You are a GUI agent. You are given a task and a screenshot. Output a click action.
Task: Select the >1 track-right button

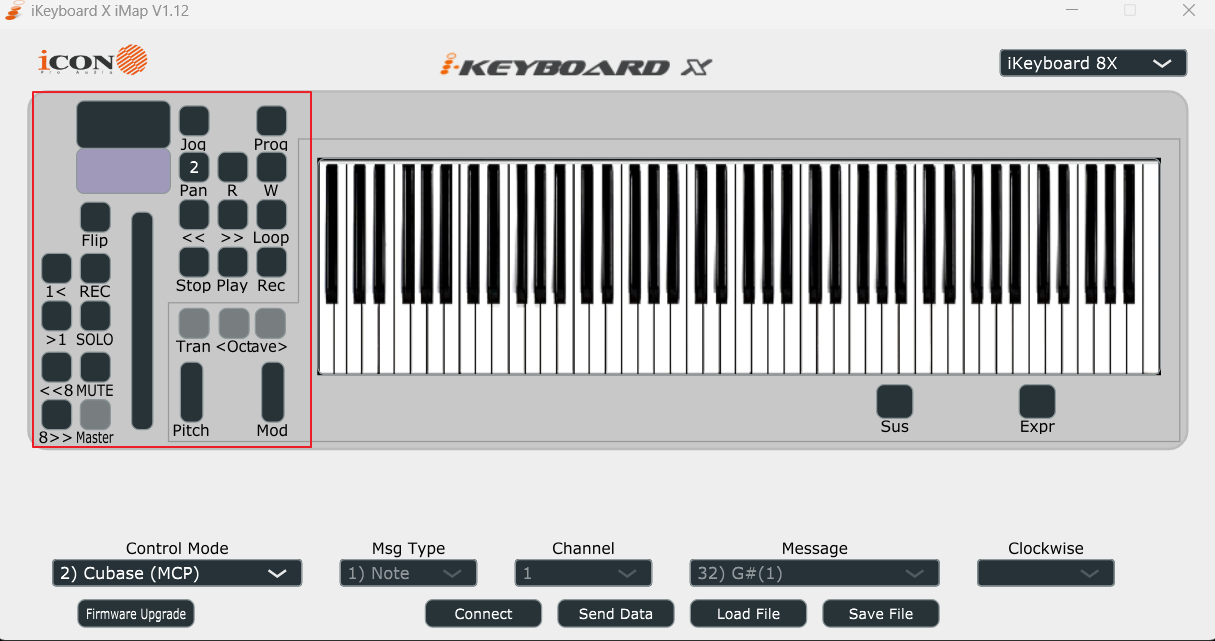click(56, 316)
